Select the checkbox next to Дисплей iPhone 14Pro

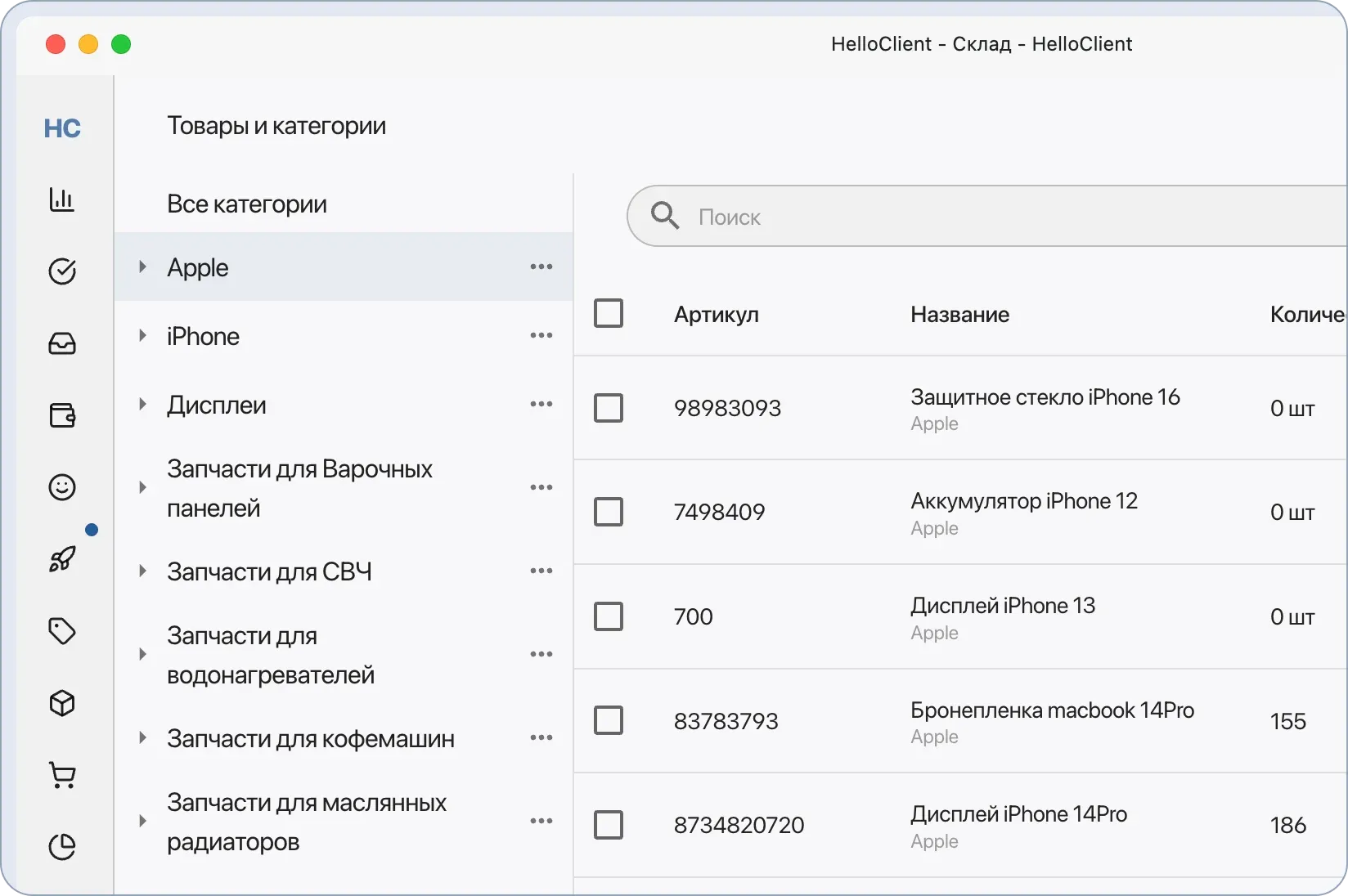(x=609, y=825)
